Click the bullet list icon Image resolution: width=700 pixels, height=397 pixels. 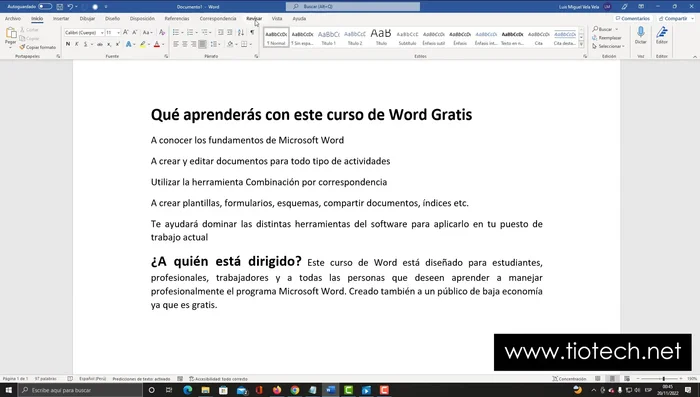176,33
